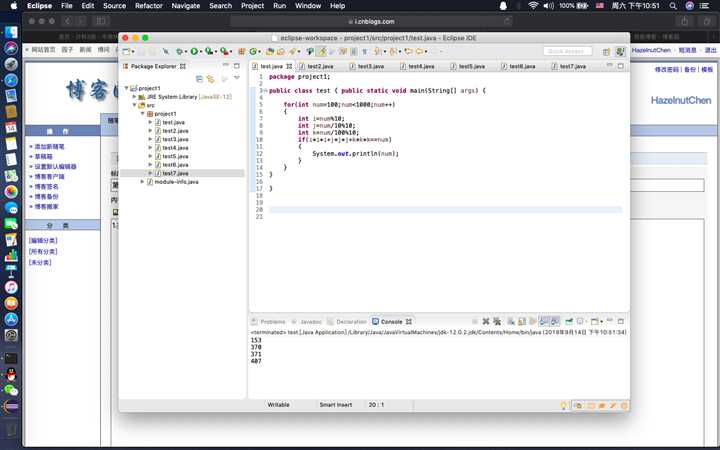
Task: Click 草稿箱 link in browser sidebar
Action: (x=44, y=157)
